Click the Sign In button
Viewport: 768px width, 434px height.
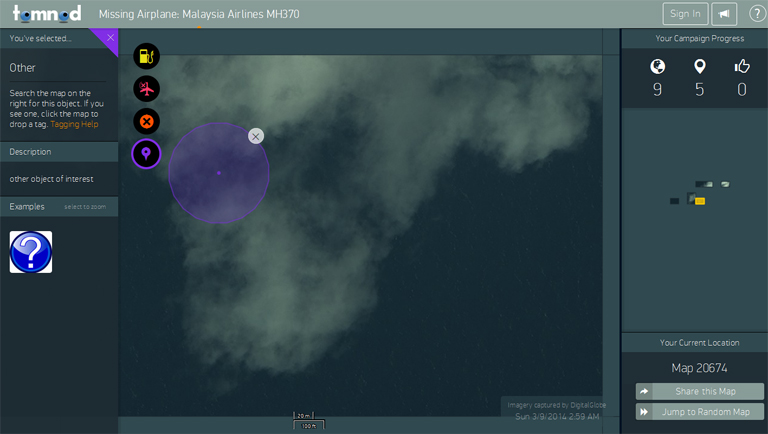click(x=685, y=14)
